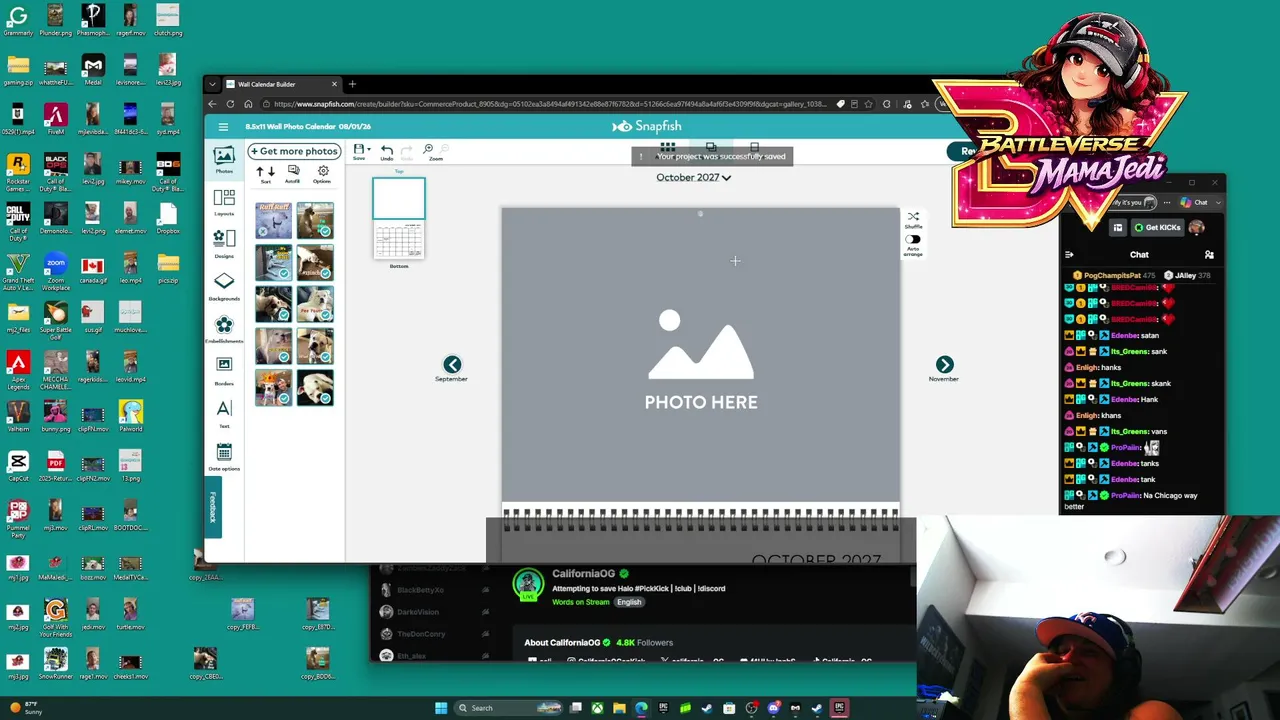Expand the October 2027 month dropdown
1280x720 pixels.
coord(693,177)
